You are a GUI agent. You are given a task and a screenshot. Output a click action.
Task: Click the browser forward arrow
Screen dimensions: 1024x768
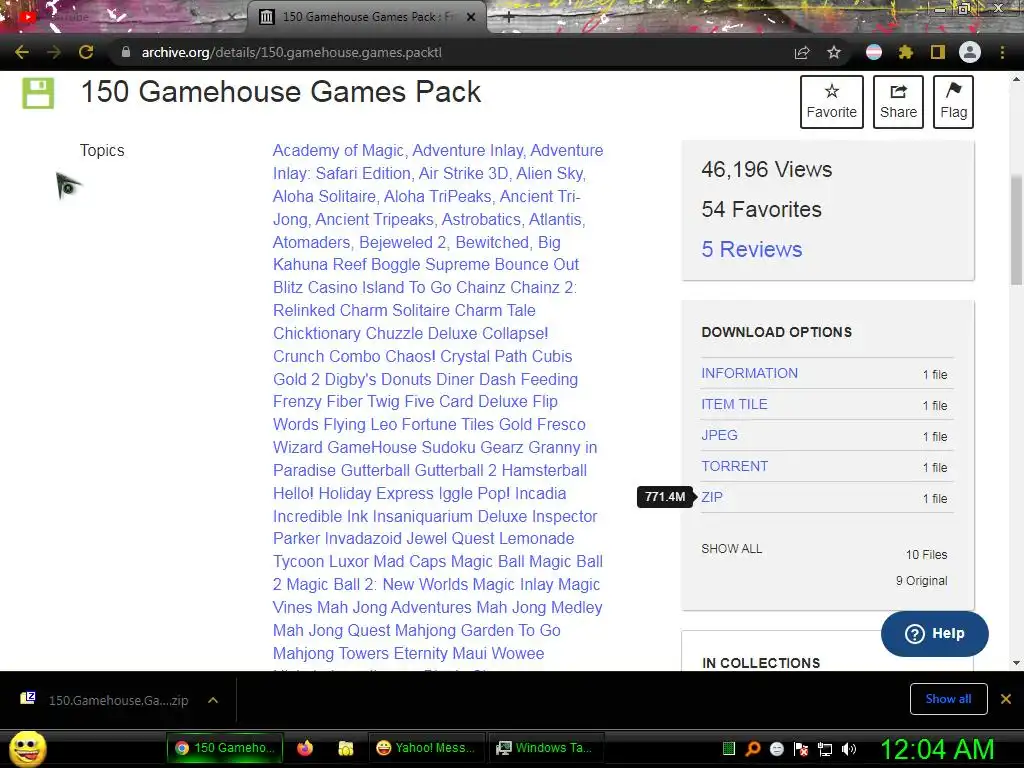[54, 52]
